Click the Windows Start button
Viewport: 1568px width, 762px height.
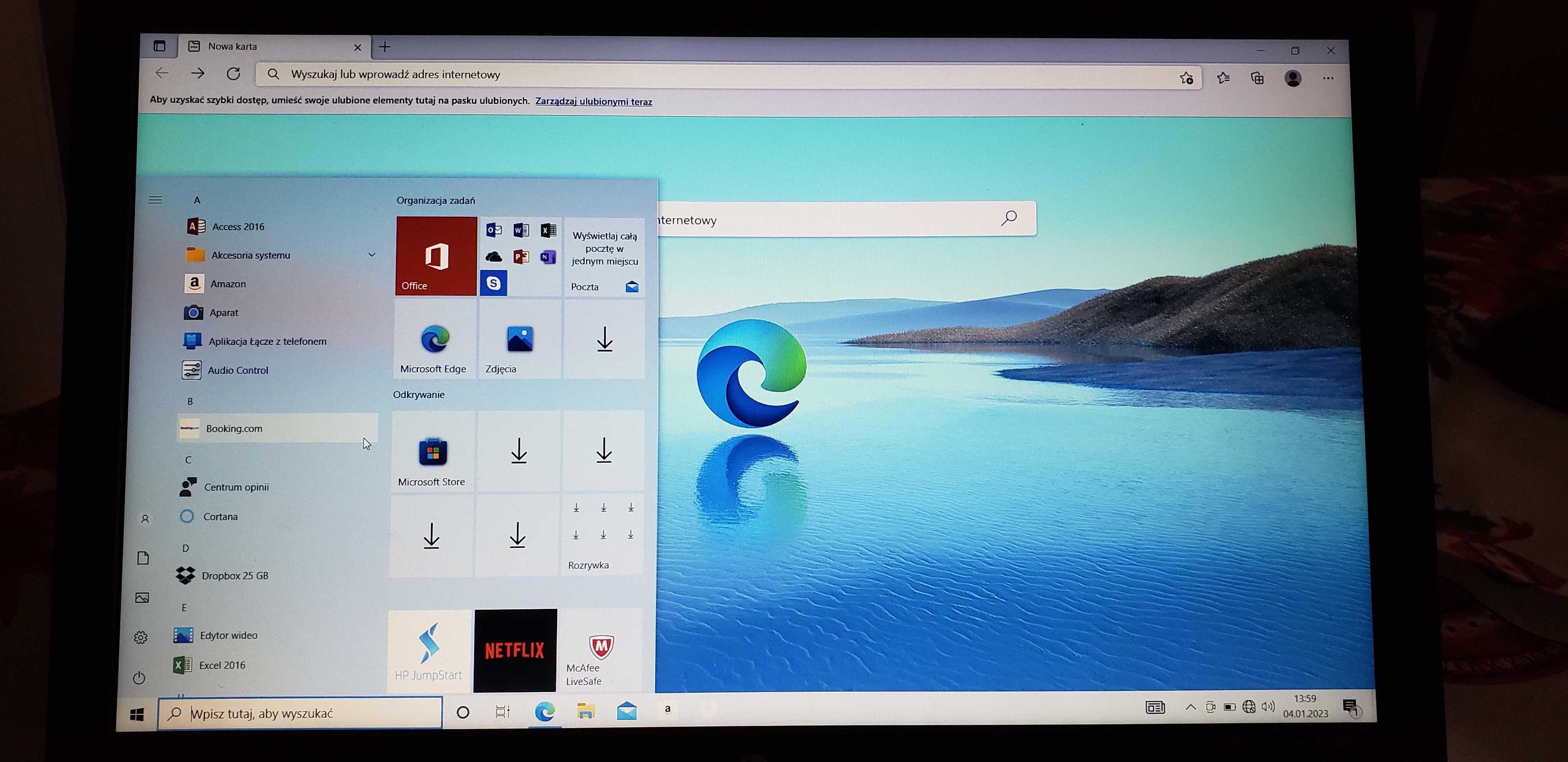point(137,714)
